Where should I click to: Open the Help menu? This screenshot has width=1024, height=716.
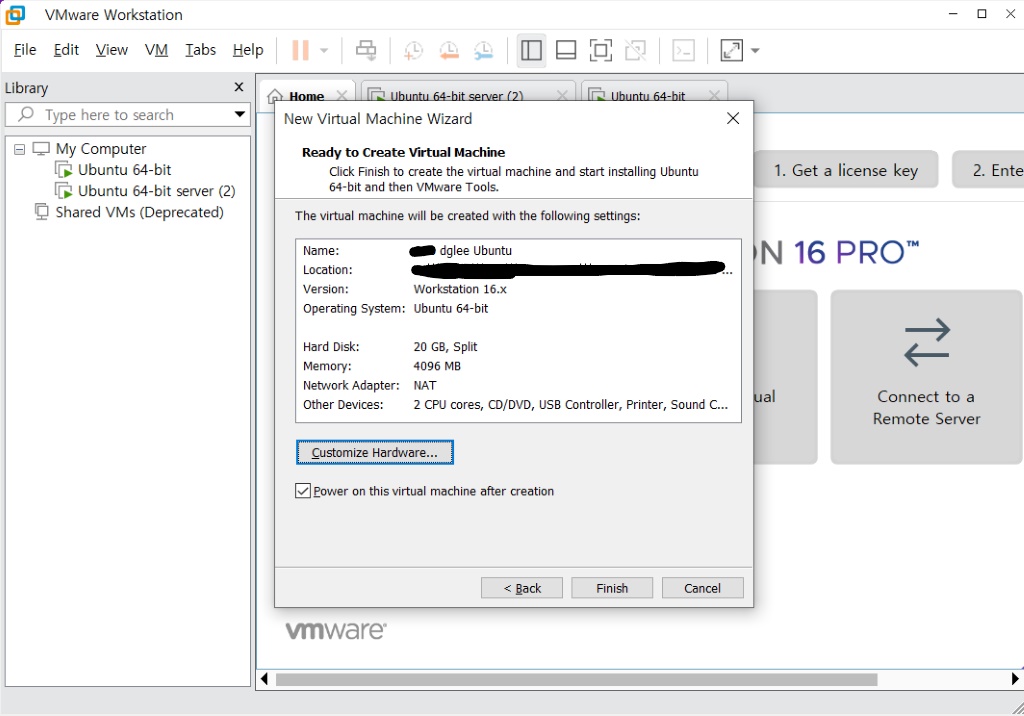click(248, 50)
